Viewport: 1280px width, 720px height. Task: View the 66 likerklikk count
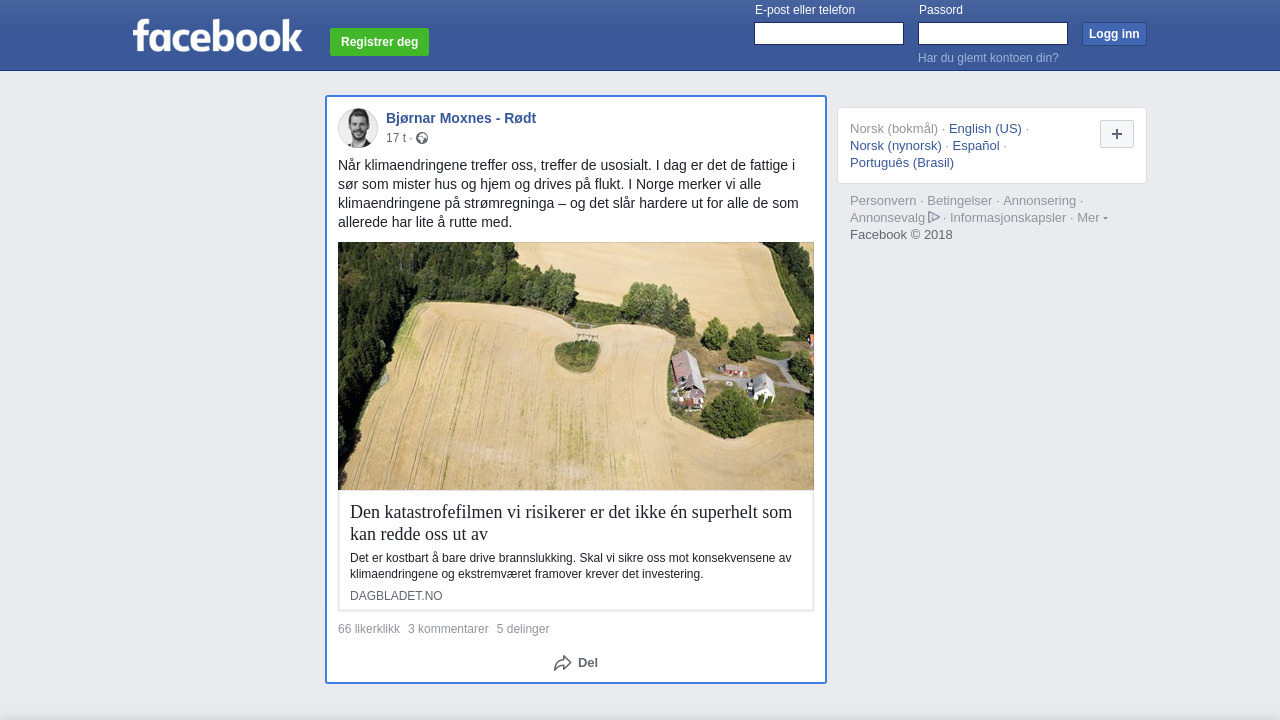pos(369,629)
